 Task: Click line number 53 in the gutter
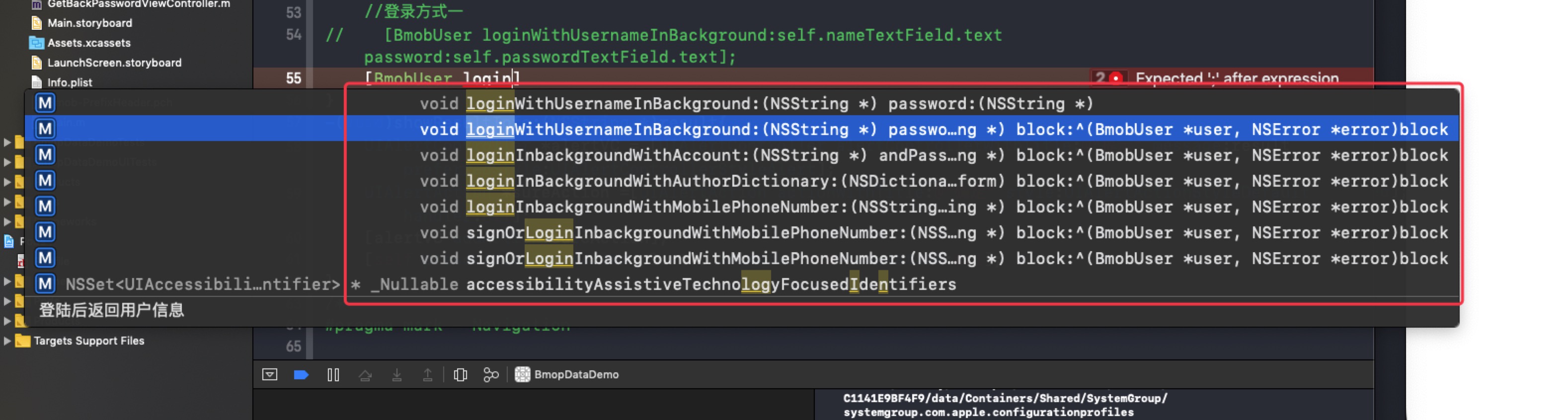(294, 13)
